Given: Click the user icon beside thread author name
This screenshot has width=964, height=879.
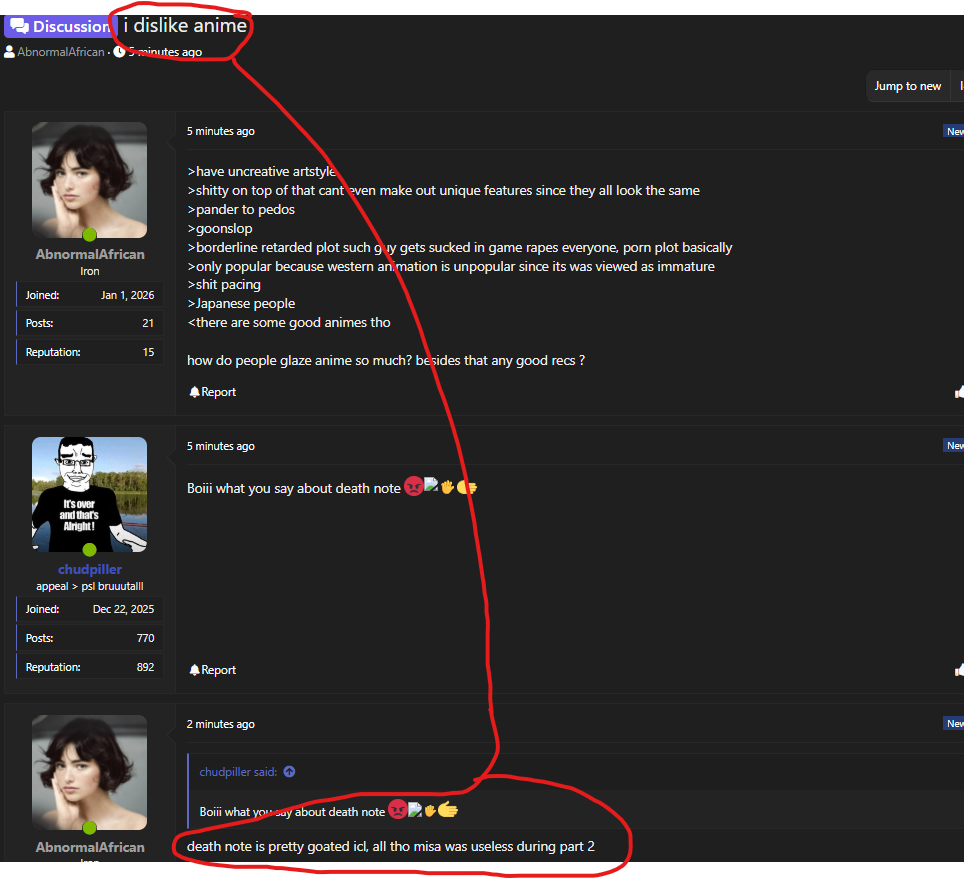Looking at the screenshot, I should click(x=9, y=52).
